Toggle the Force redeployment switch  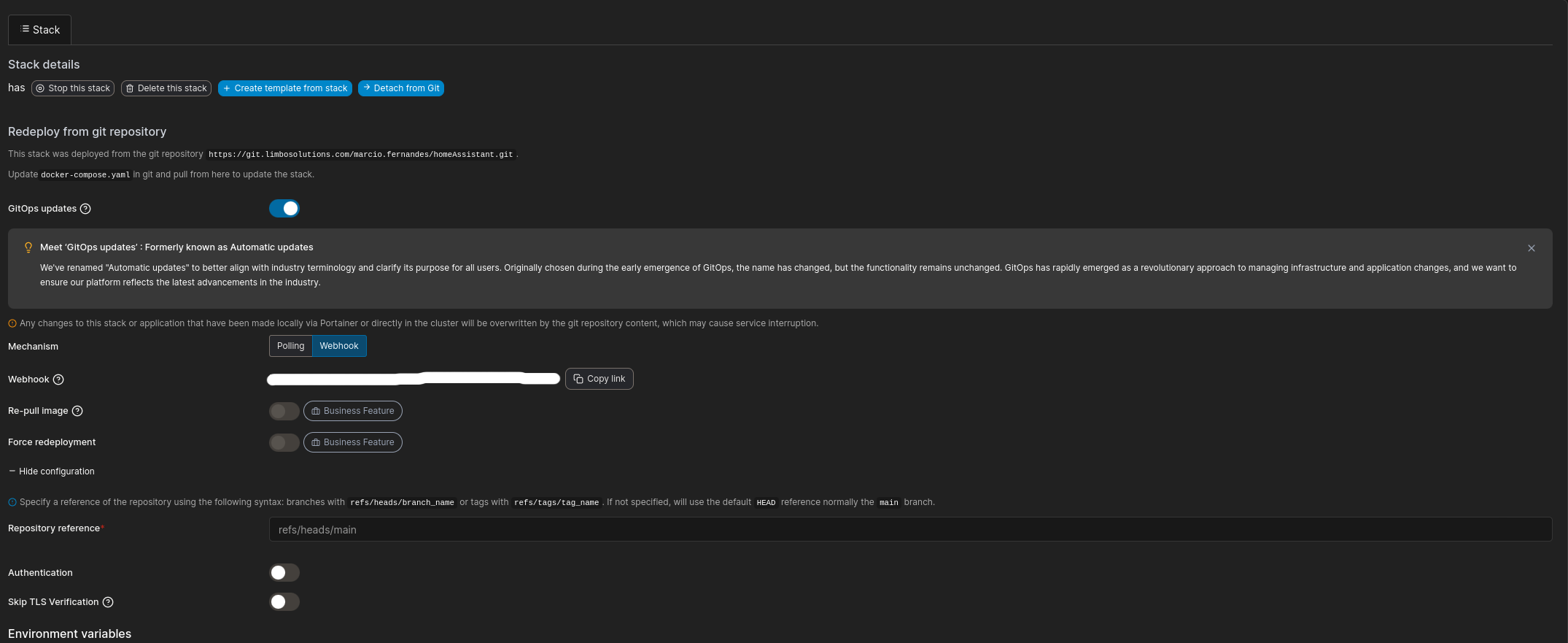click(x=284, y=442)
